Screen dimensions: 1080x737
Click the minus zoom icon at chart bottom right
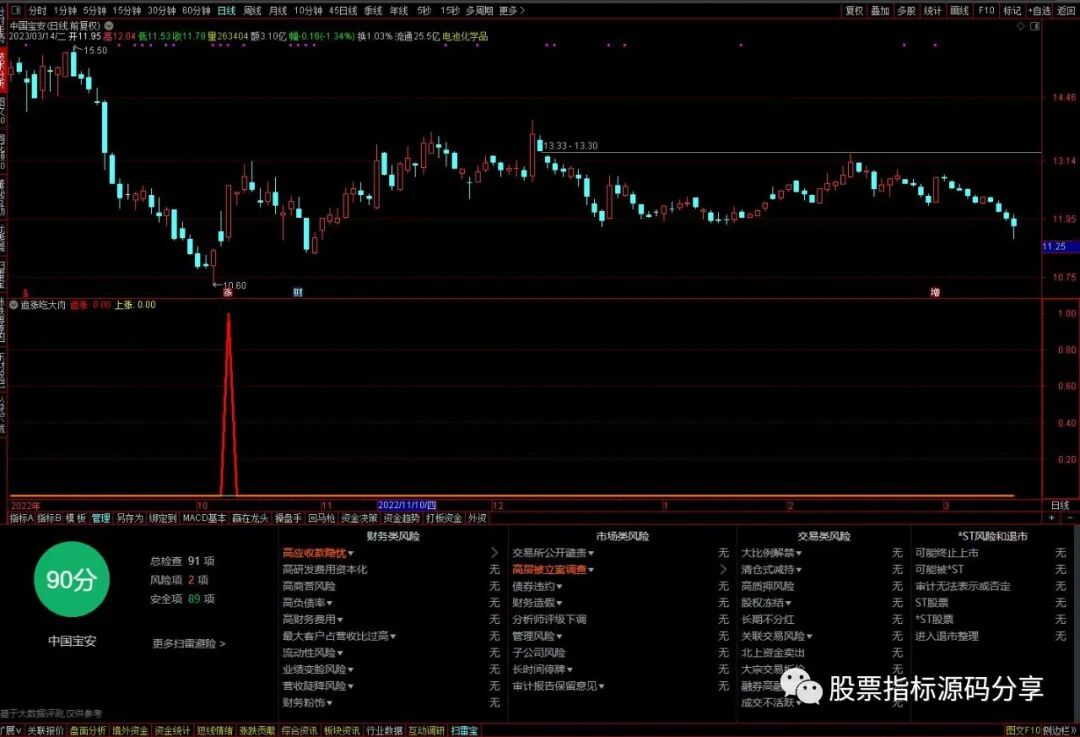1070,517
